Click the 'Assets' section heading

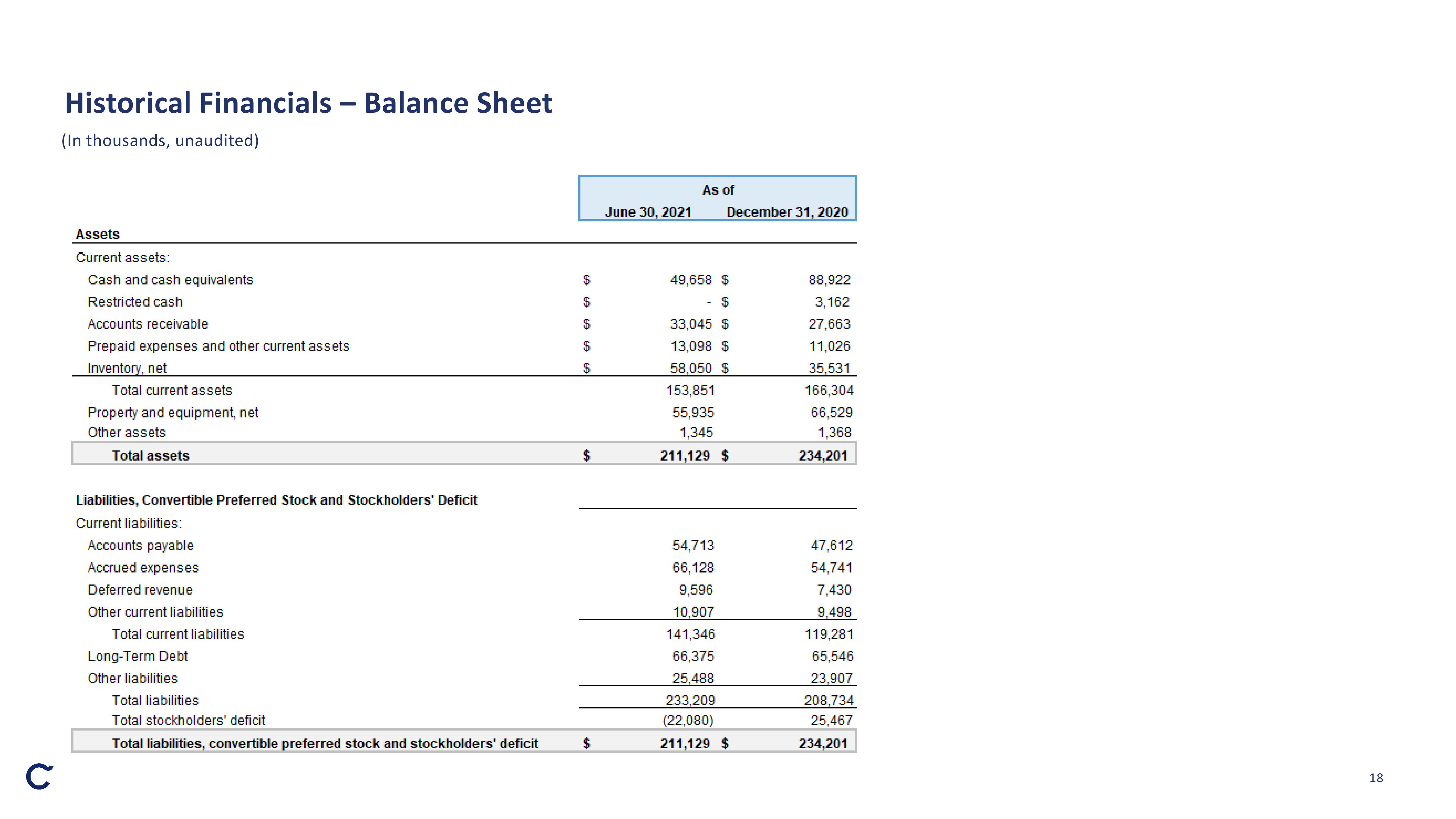(x=98, y=235)
